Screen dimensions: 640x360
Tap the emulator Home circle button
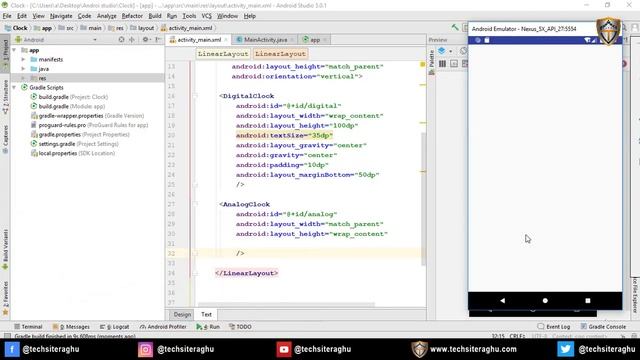click(x=545, y=300)
